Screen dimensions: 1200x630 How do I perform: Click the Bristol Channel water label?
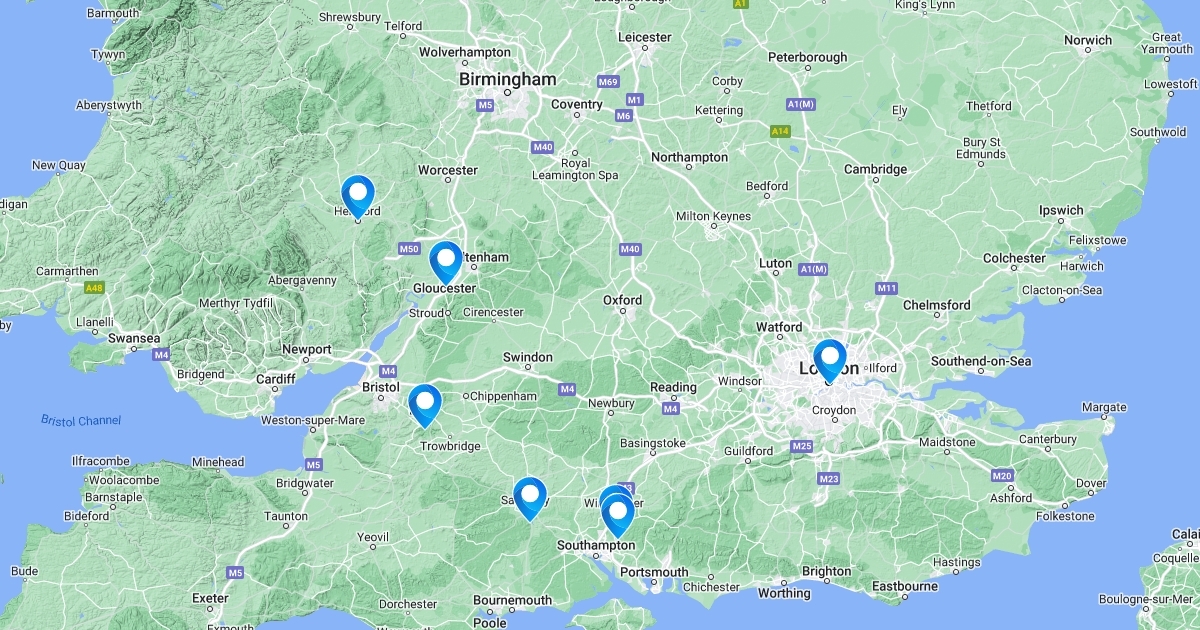(x=81, y=421)
